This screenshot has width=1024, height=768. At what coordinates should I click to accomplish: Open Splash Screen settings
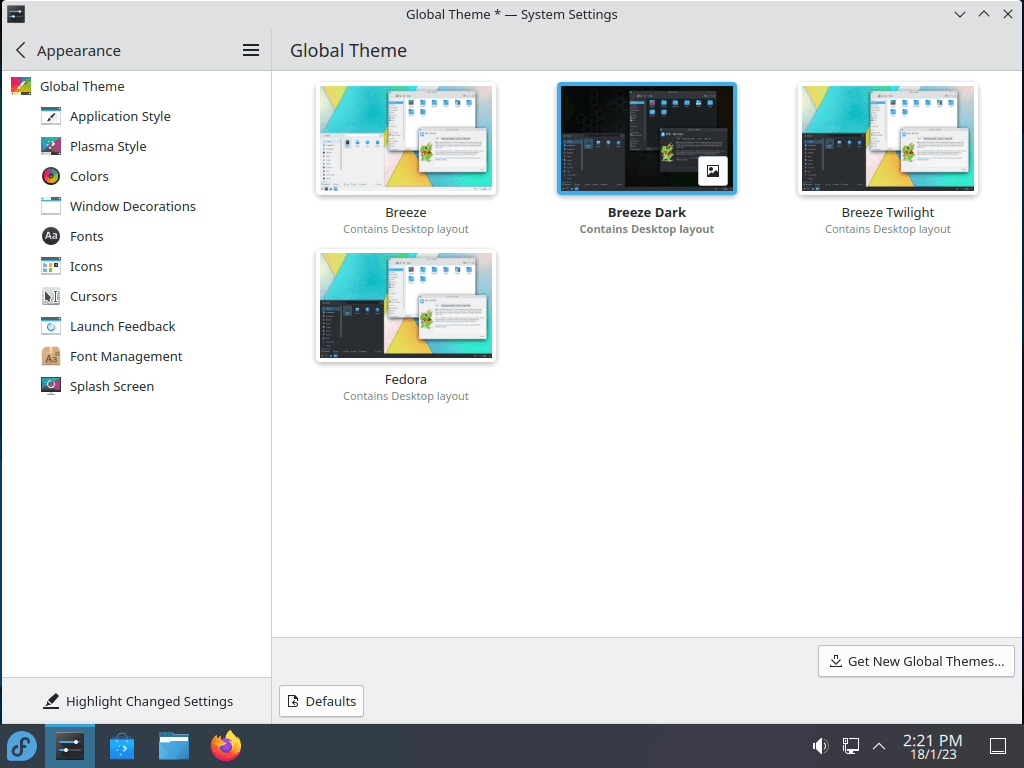(x=111, y=386)
